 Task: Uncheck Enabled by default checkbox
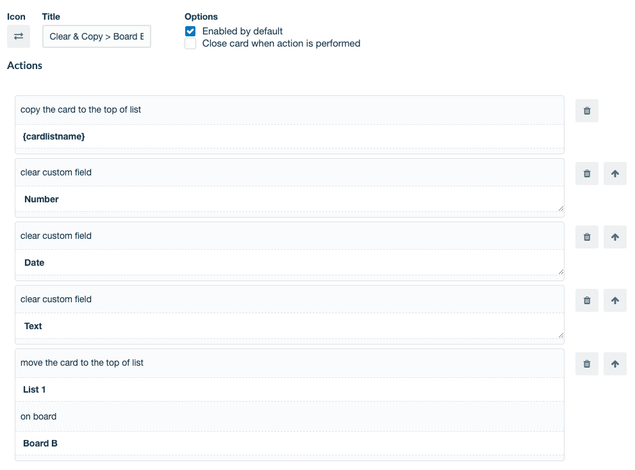click(x=190, y=31)
